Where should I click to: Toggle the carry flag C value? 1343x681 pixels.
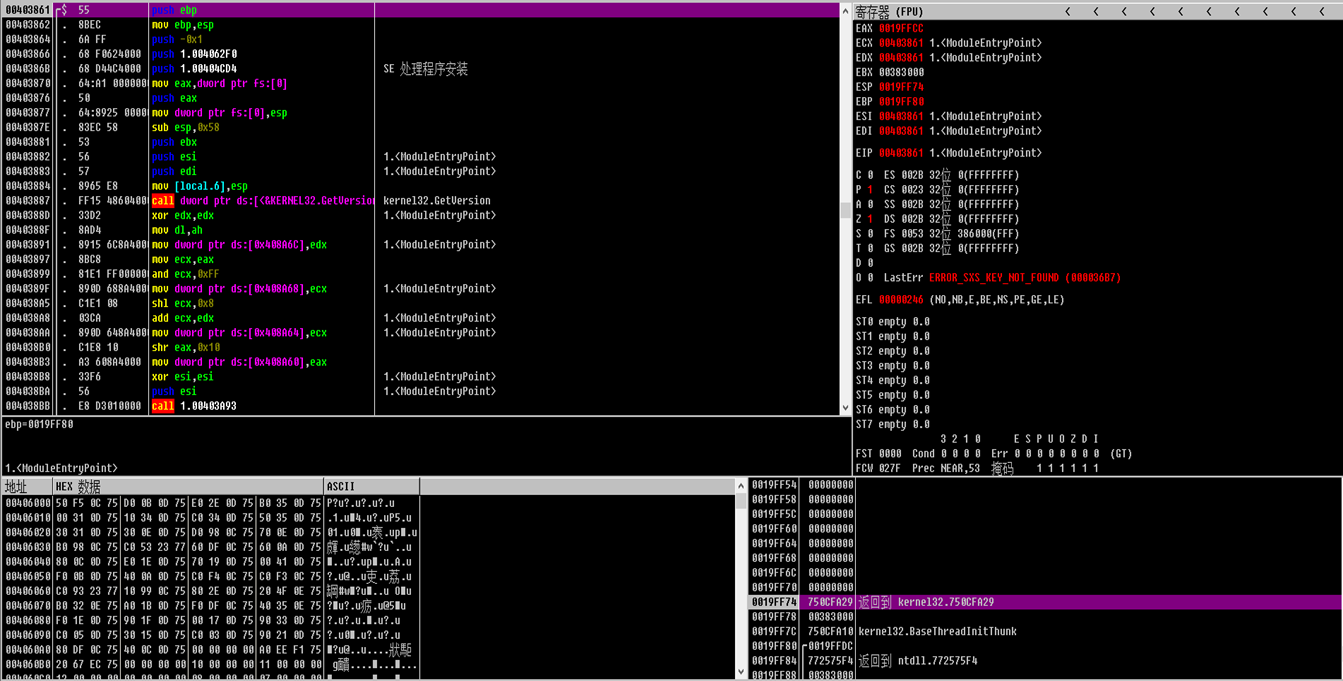click(x=870, y=175)
